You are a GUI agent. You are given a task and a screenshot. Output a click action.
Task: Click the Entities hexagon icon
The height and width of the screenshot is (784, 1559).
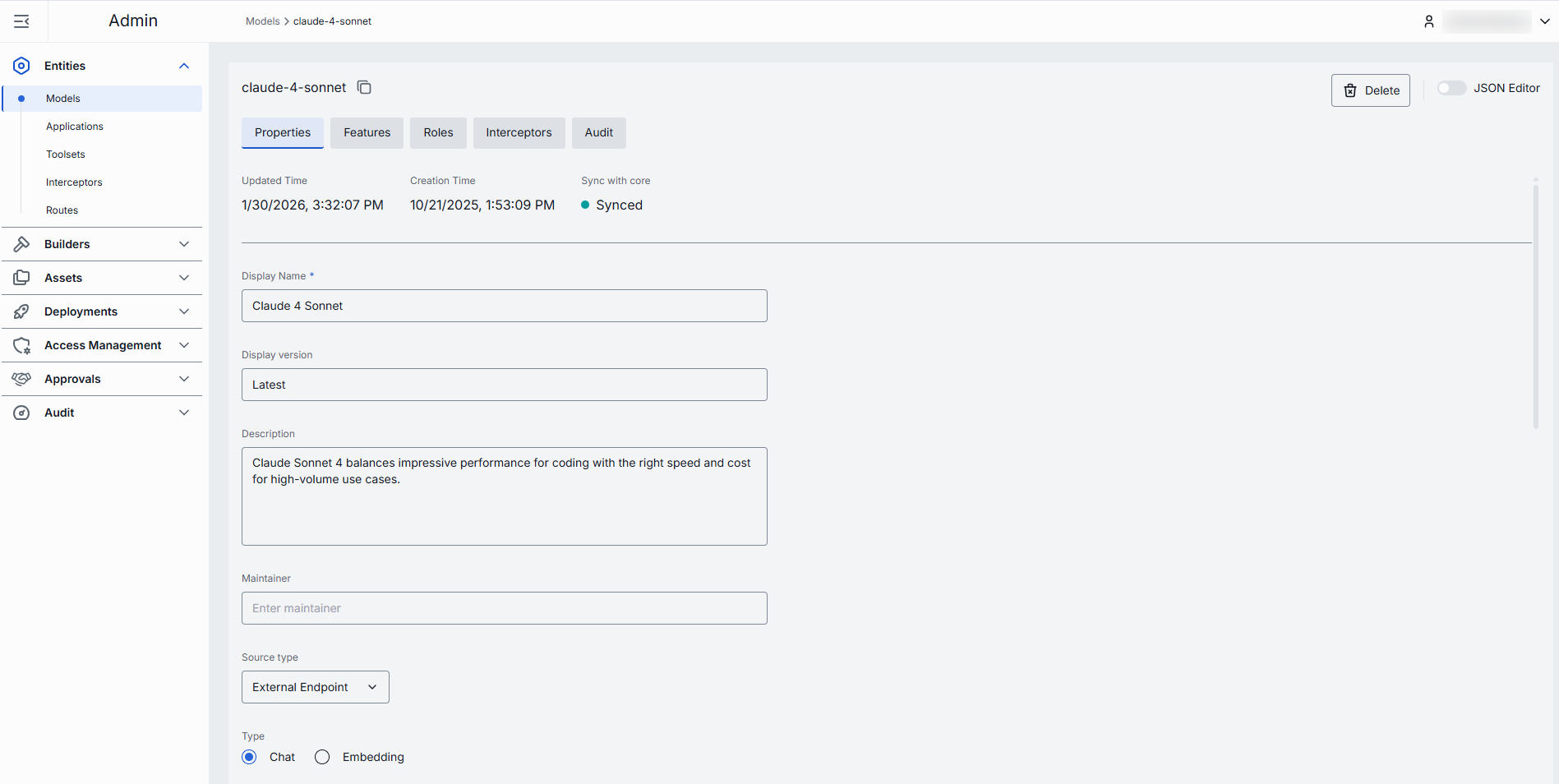pyautogui.click(x=22, y=66)
